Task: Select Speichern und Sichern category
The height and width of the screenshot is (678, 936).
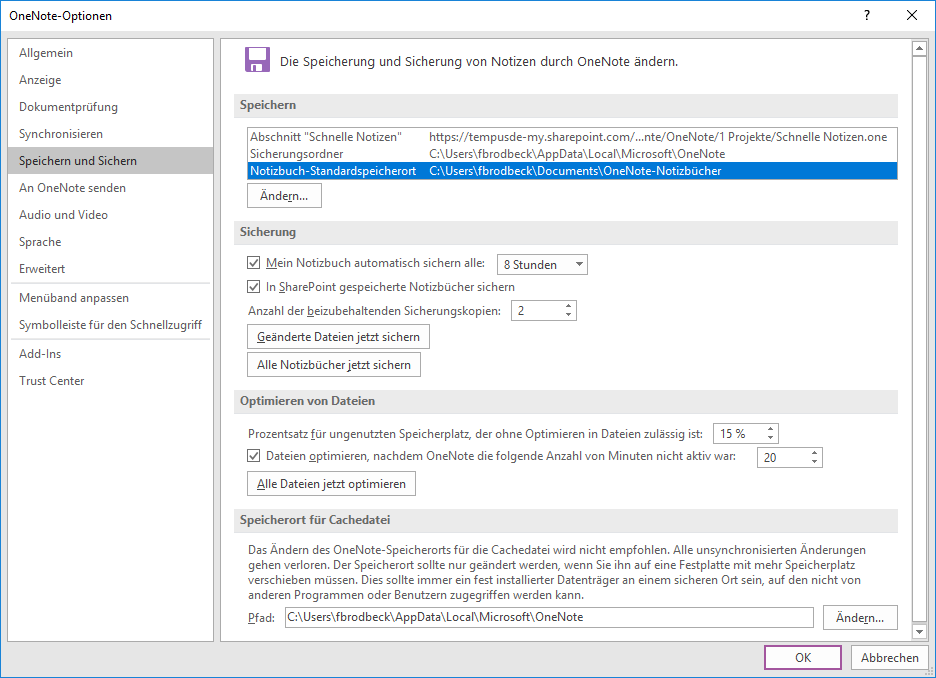Action: pos(110,161)
